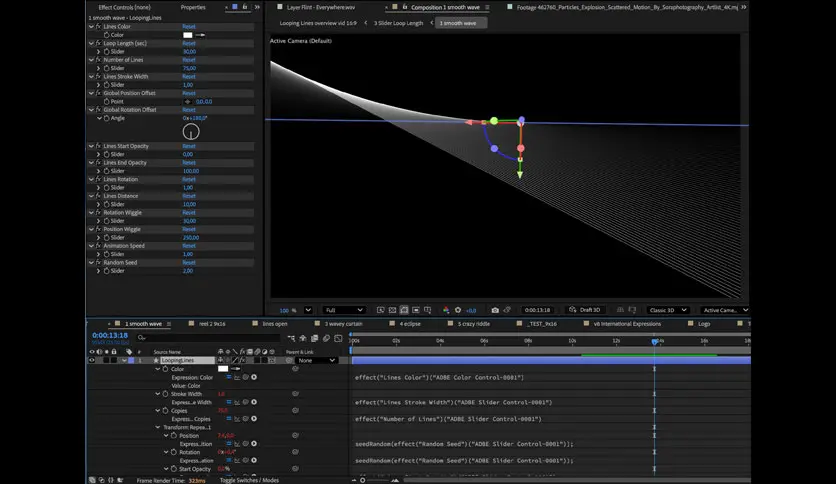Viewport: 836px width, 484px height.
Task: Enable Motion Blur icon in timeline header
Action: (x=326, y=338)
